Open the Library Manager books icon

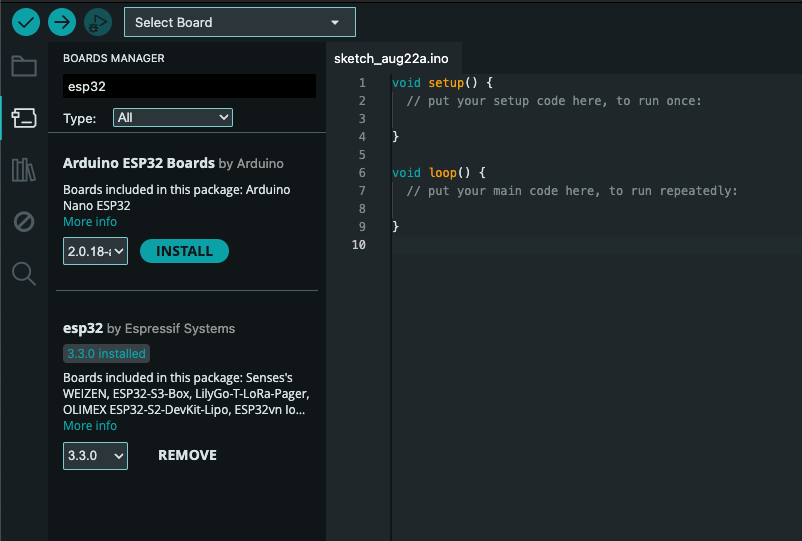[24, 170]
